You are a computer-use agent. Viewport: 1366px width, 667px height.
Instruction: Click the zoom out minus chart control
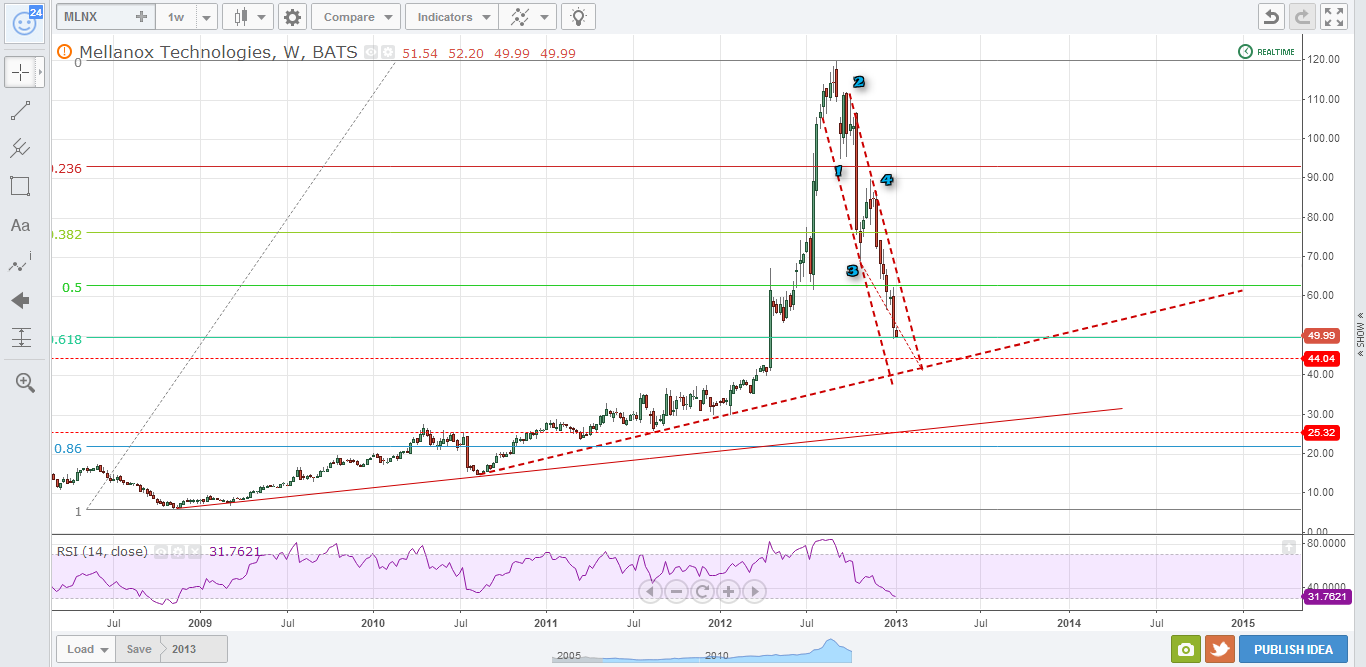point(676,591)
